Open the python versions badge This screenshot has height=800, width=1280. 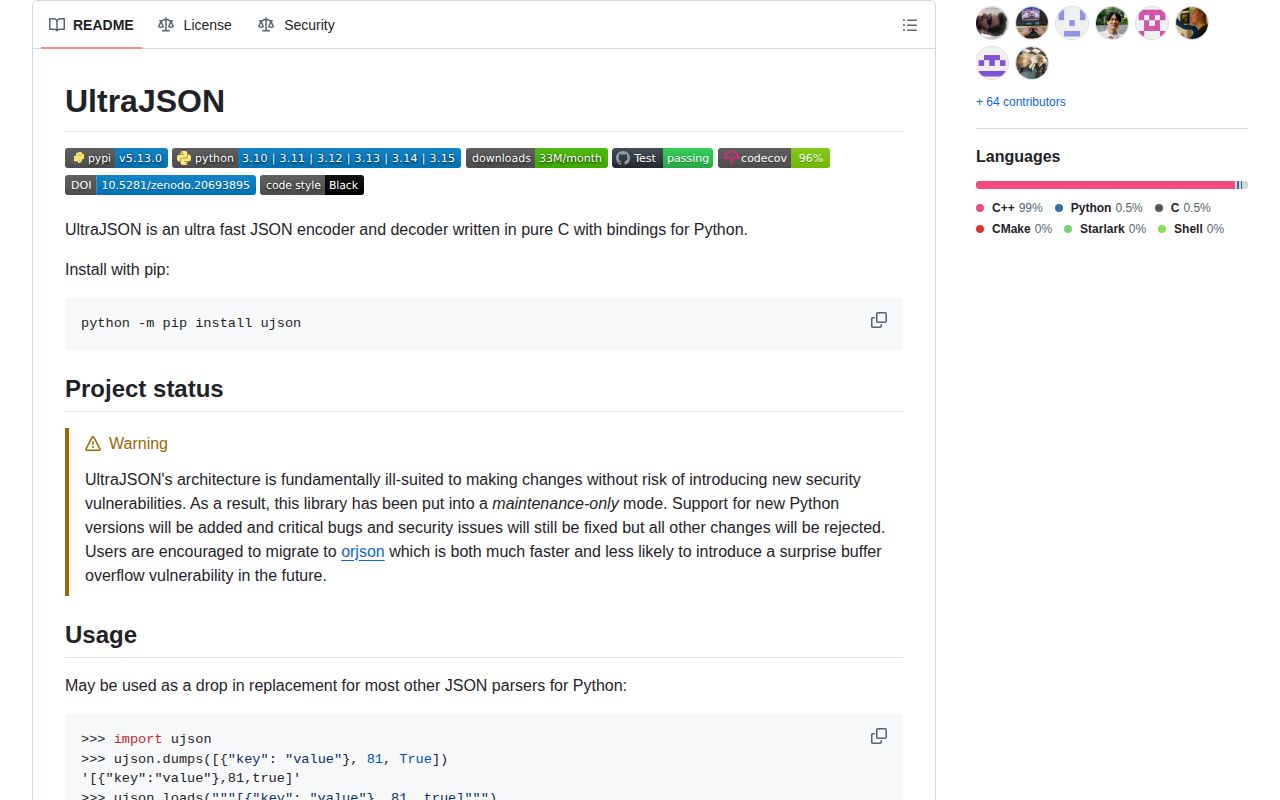point(316,158)
